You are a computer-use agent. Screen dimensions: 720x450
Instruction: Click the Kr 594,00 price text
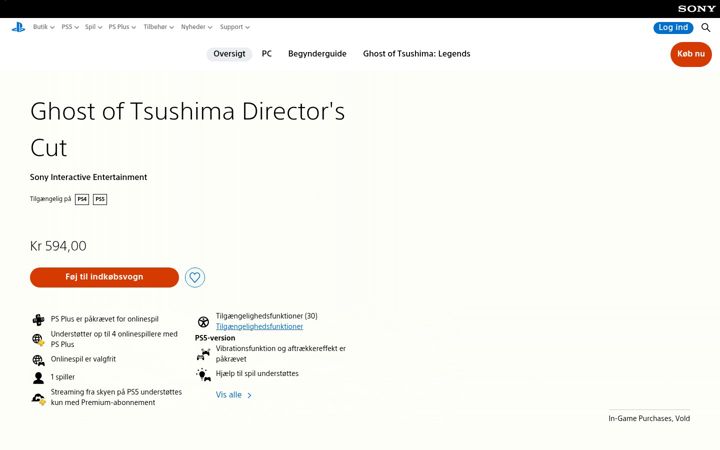(x=58, y=246)
